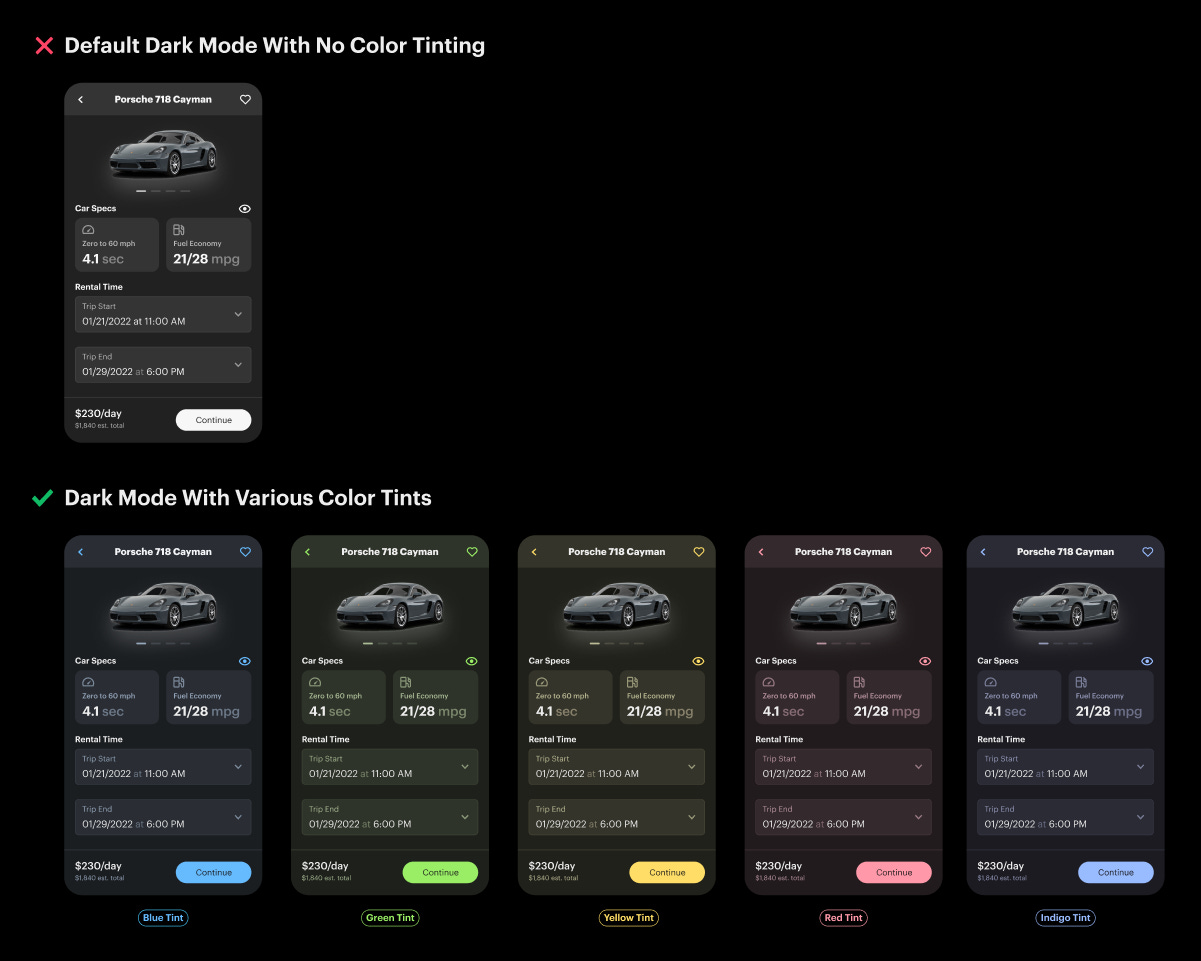Toggle yellow Car Specs eye icon
The width and height of the screenshot is (1201, 961).
[699, 661]
